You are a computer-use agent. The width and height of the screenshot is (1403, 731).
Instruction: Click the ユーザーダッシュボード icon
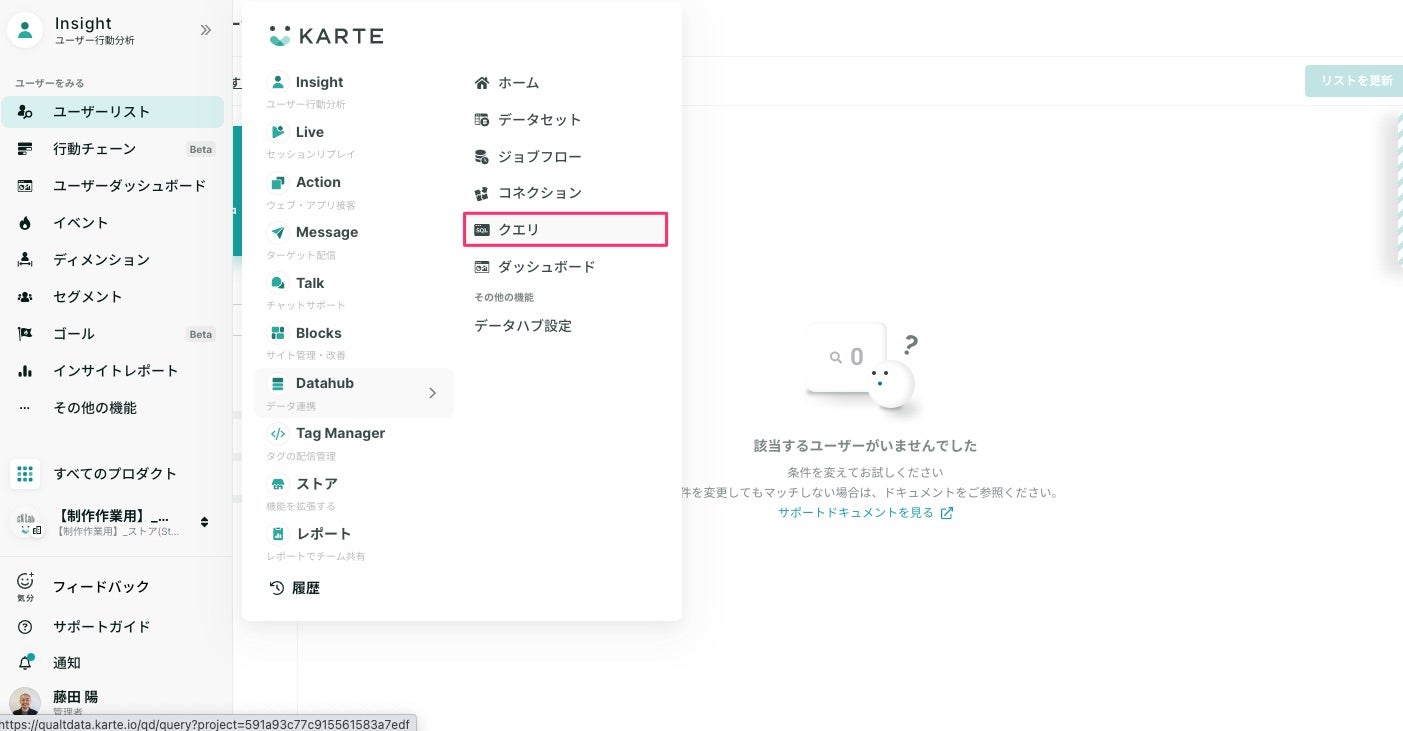coord(26,186)
